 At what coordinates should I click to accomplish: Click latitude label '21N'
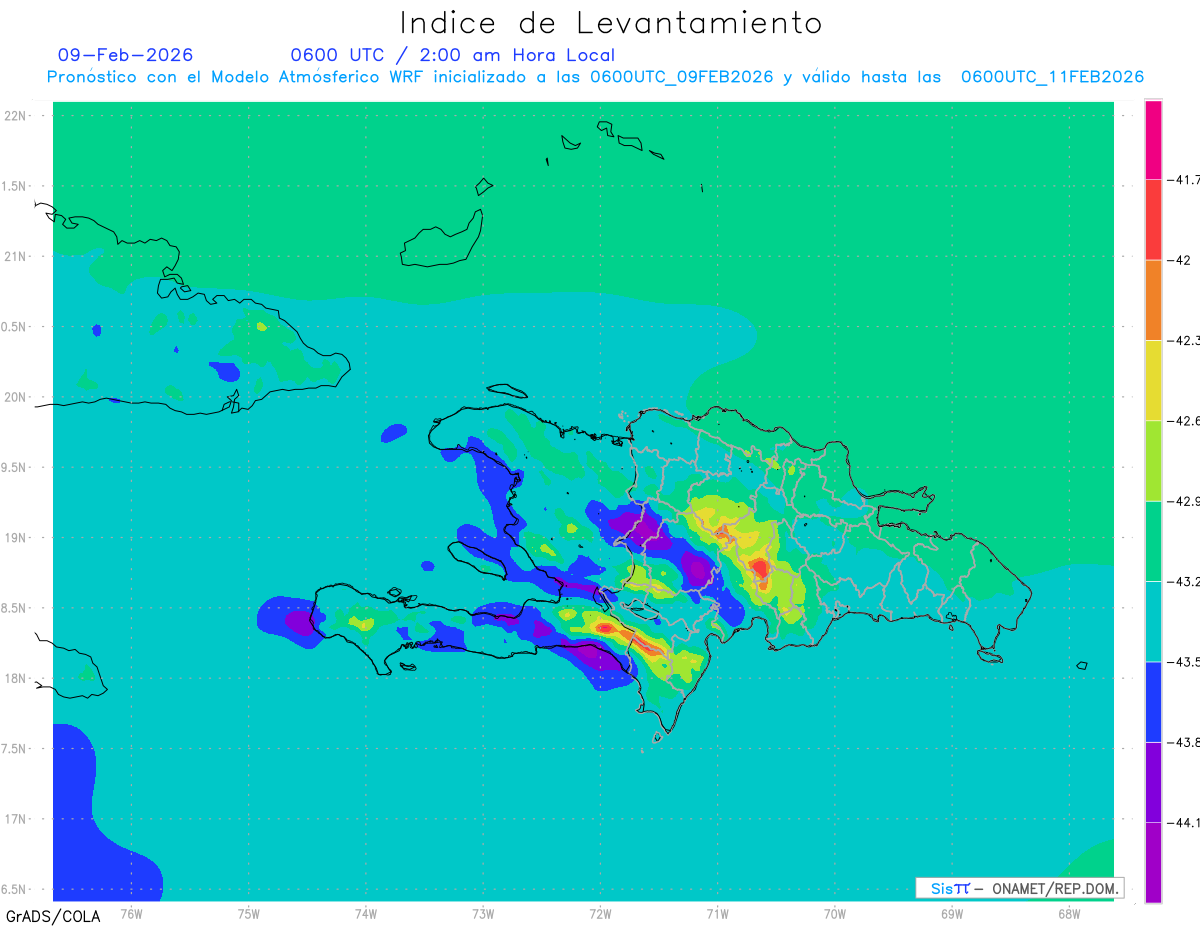click(17, 256)
